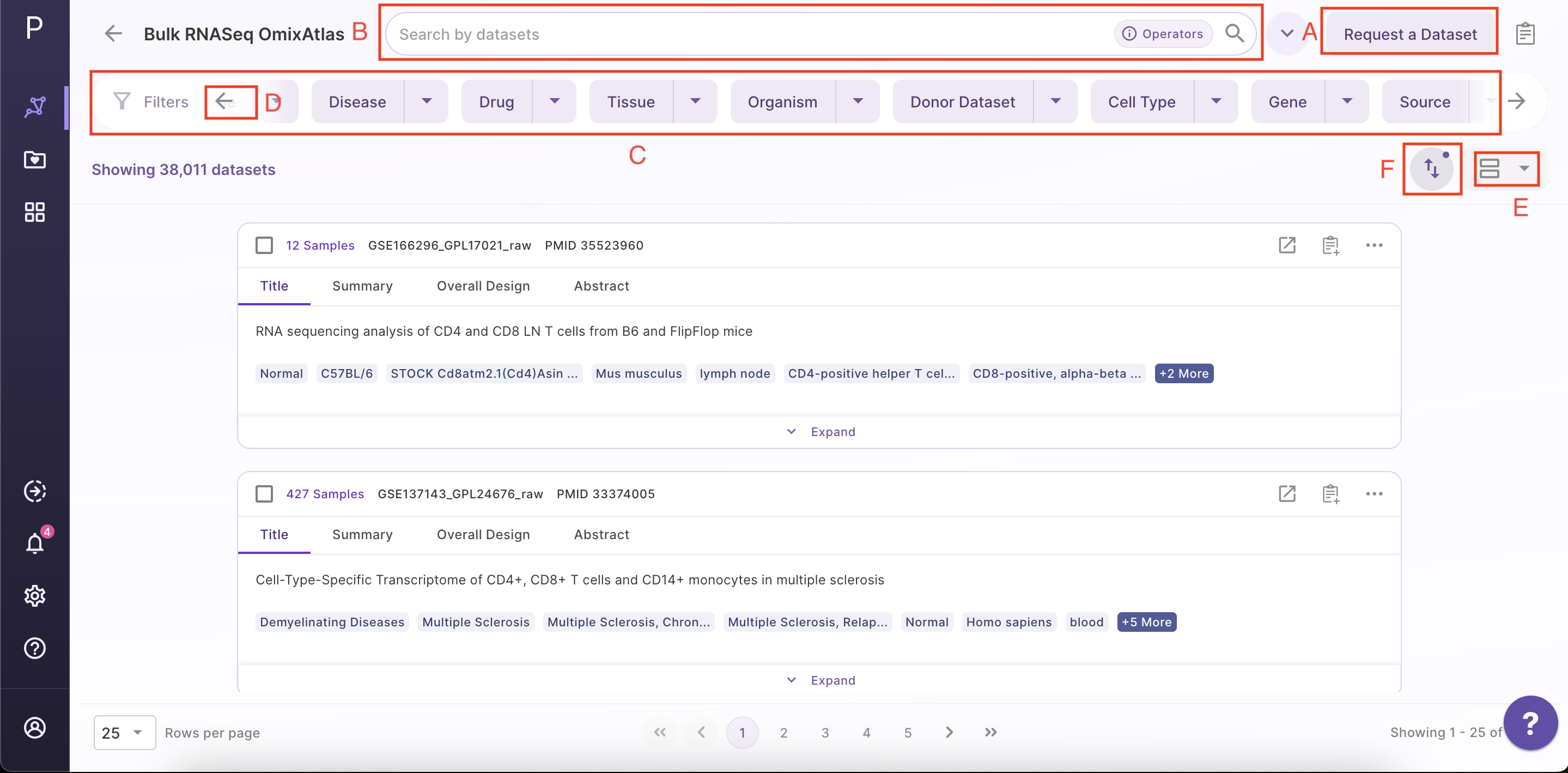Open the apps grid icon in sidebar

click(x=35, y=212)
